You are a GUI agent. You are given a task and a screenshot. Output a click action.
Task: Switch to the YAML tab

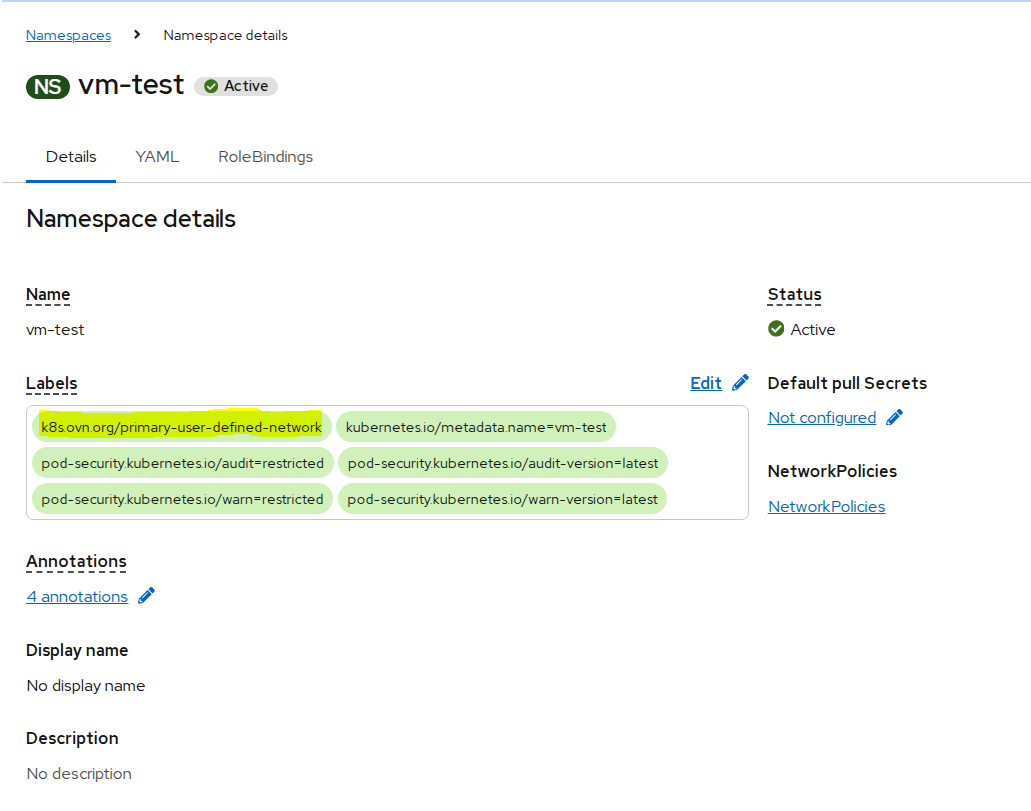pyautogui.click(x=157, y=157)
